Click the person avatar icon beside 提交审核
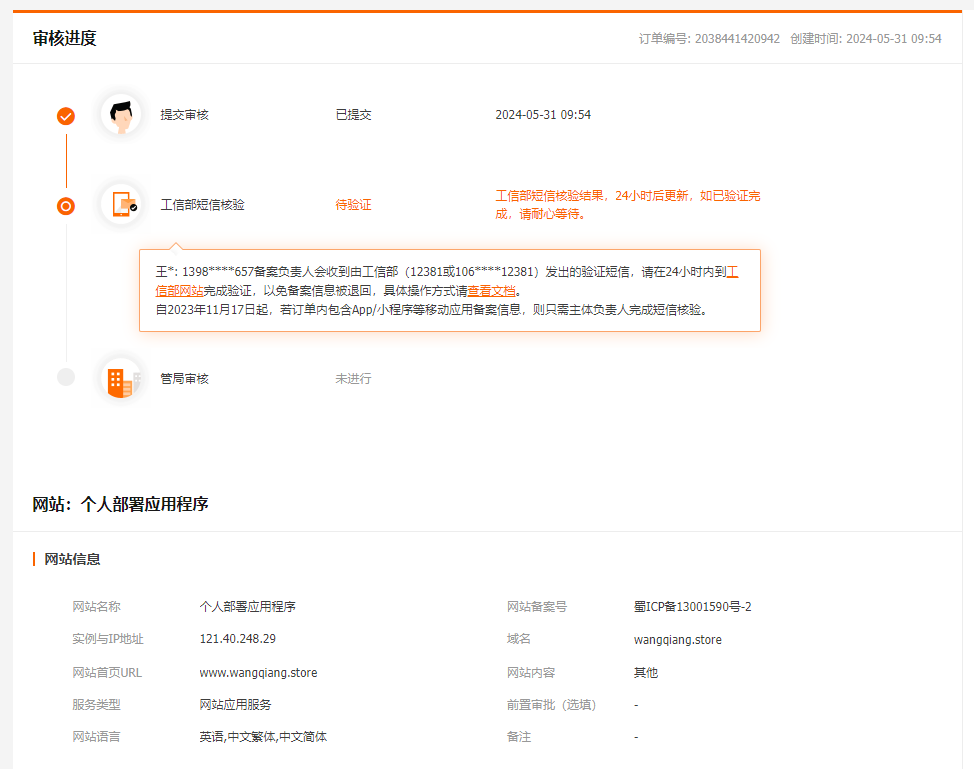 (121, 115)
